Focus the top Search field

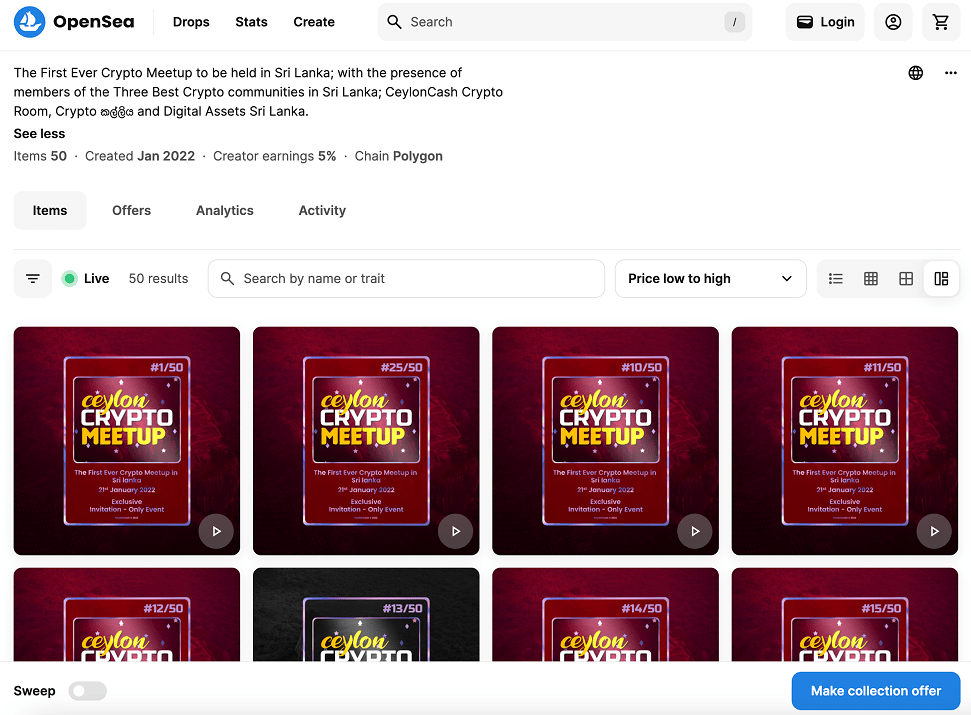pyautogui.click(x=565, y=22)
